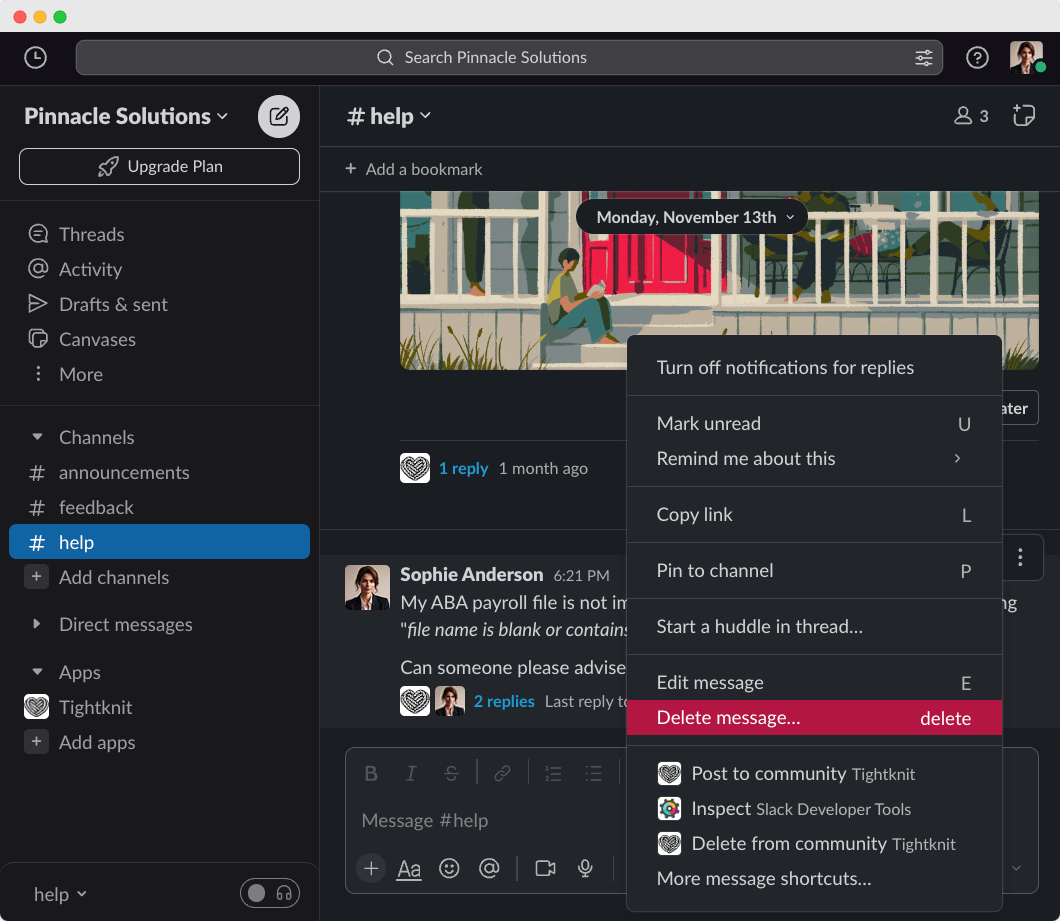This screenshot has height=921, width=1060.
Task: Click the Message #help input field
Action: [487, 820]
